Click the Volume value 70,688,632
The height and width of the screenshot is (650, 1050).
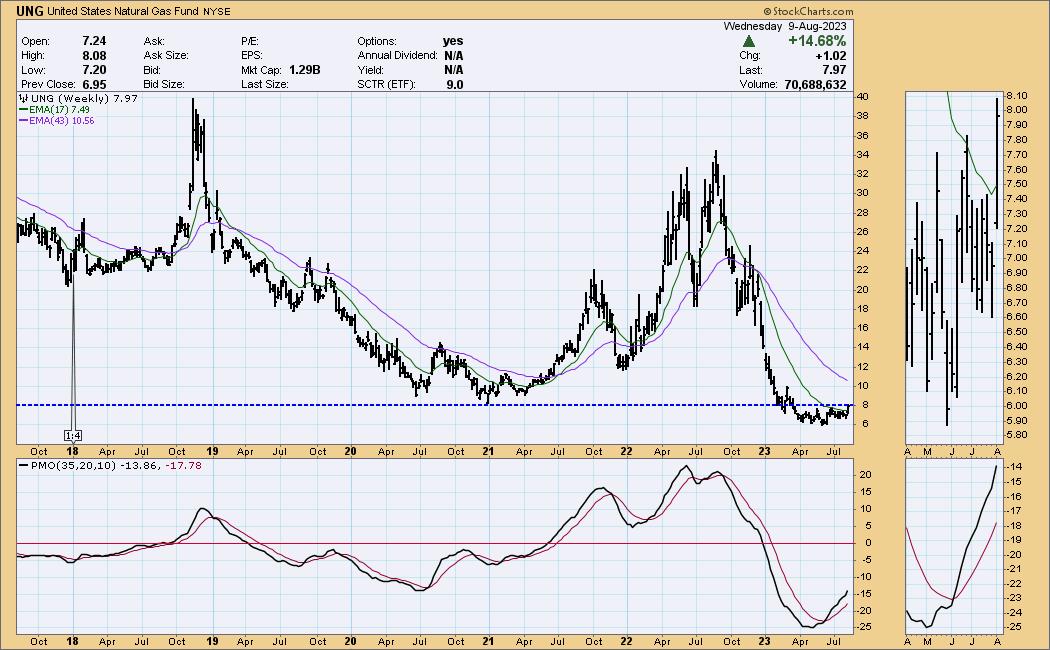(815, 84)
